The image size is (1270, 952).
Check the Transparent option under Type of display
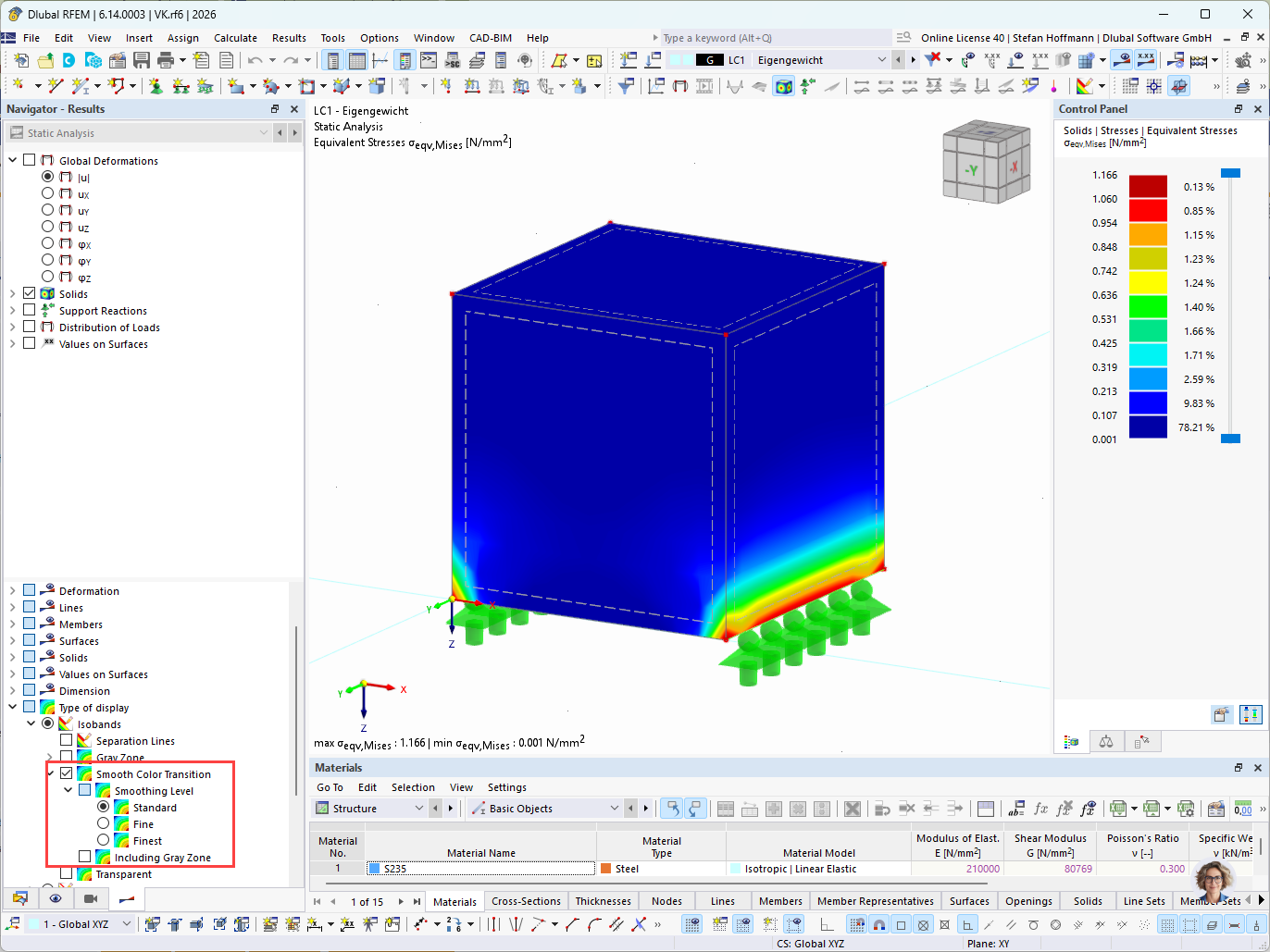point(67,874)
